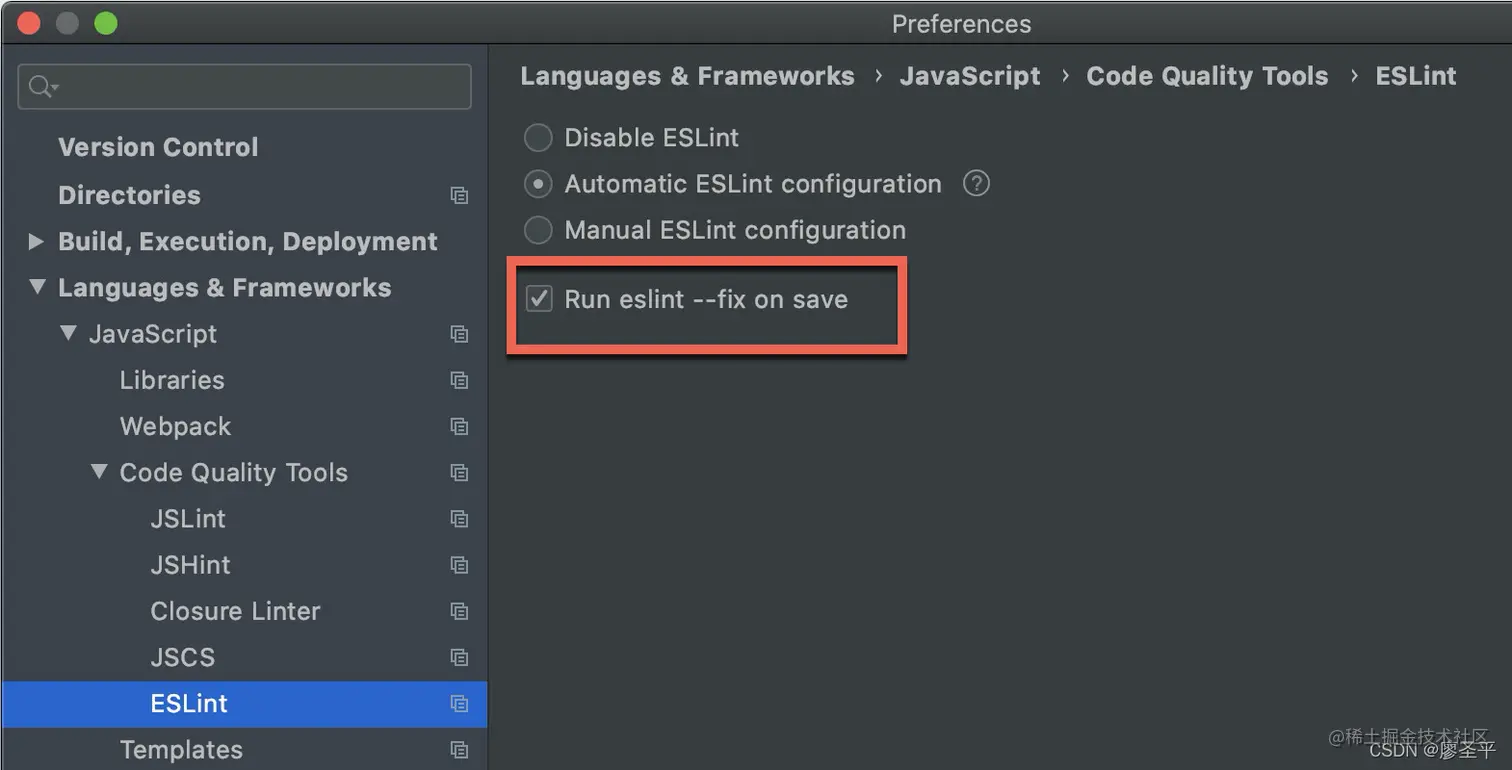Click project-level icon next to Code Quality Tools
The image size is (1512, 770).
click(459, 473)
